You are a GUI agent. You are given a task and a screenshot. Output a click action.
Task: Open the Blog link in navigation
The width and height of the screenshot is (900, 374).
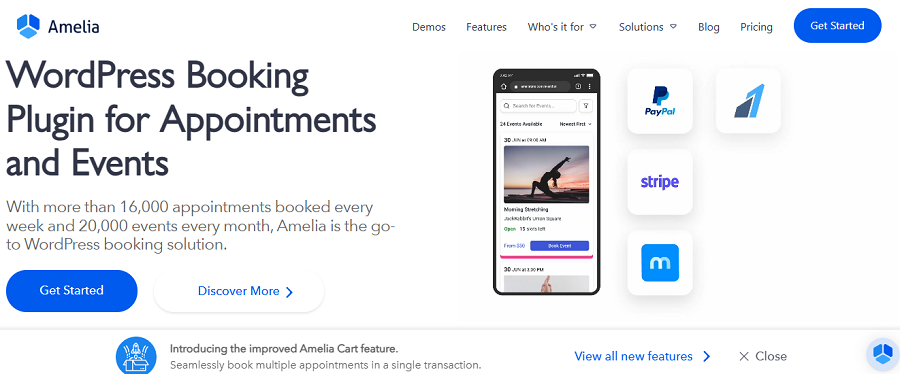point(708,27)
